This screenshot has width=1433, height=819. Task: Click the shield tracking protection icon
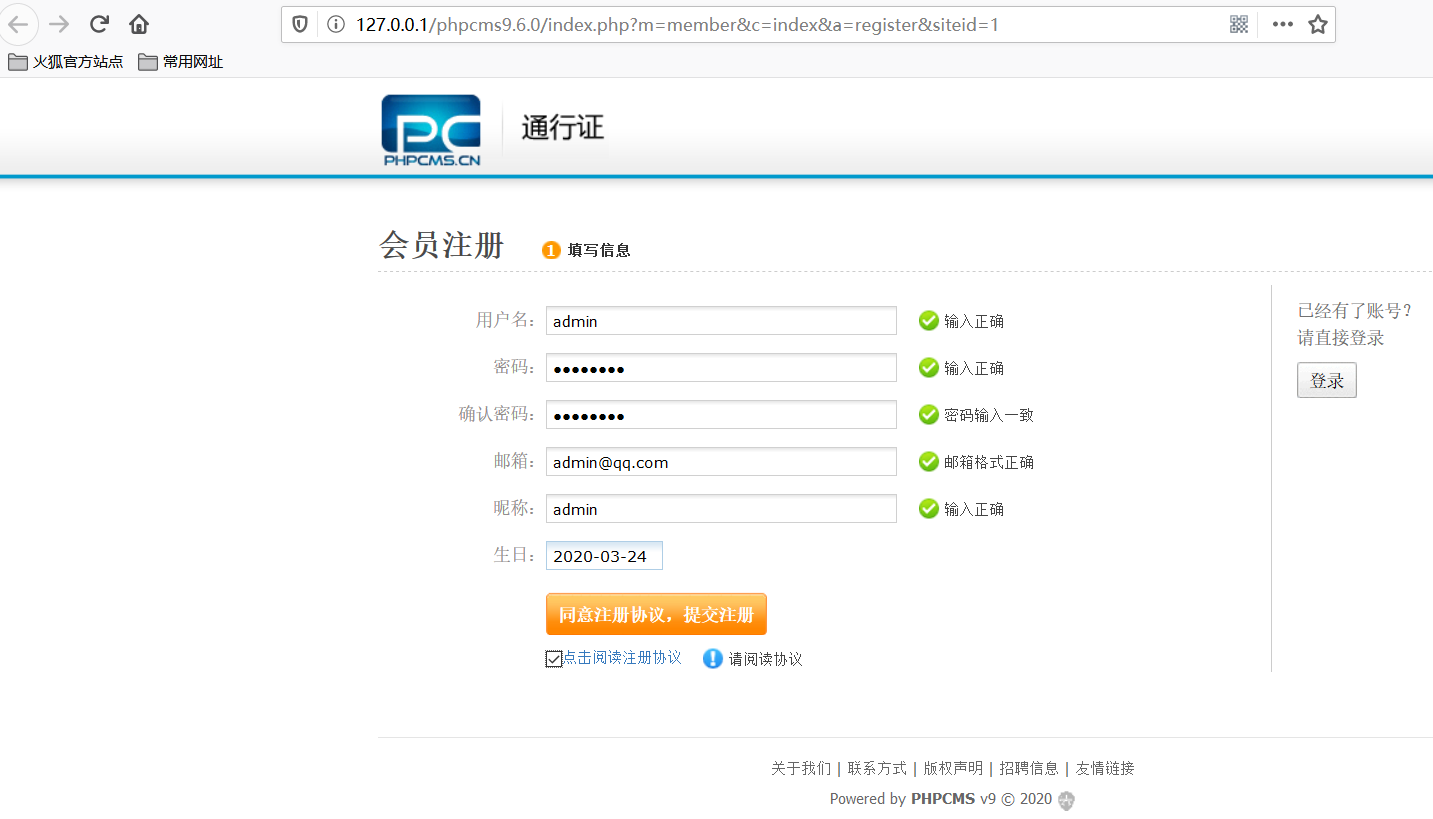click(300, 24)
